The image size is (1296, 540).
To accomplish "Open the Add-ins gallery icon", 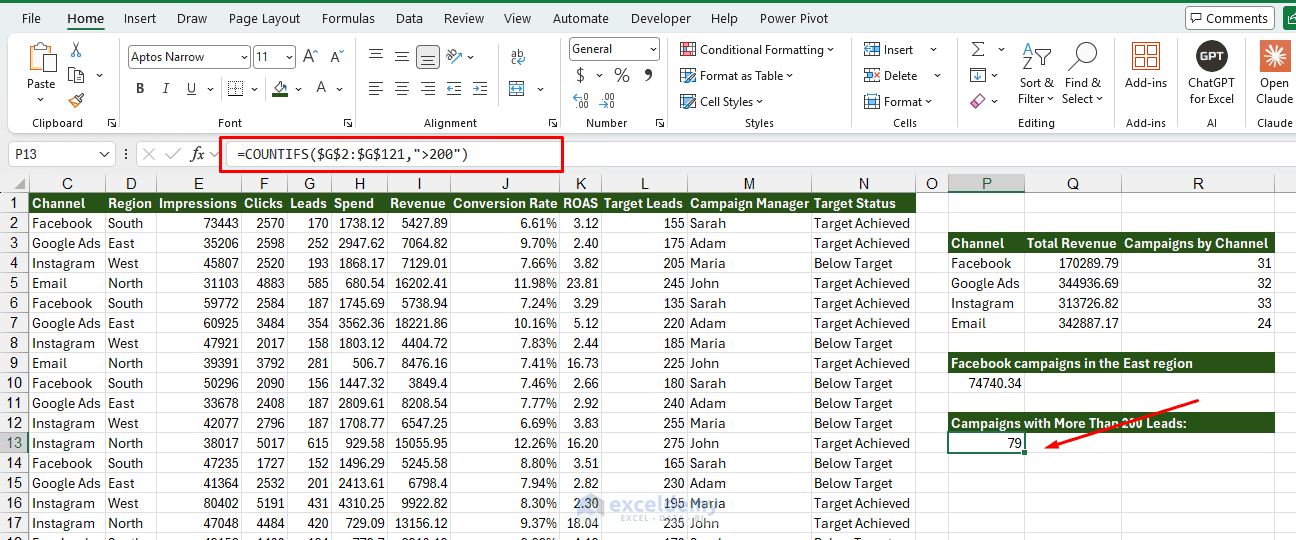I will [1146, 56].
